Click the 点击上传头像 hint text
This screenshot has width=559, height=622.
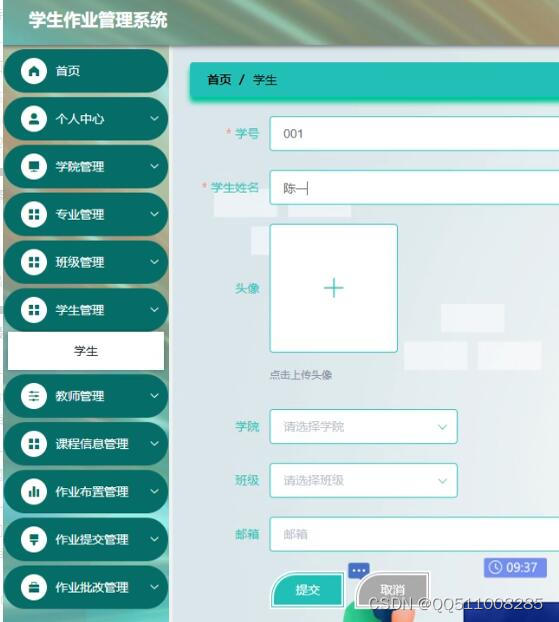tap(301, 375)
